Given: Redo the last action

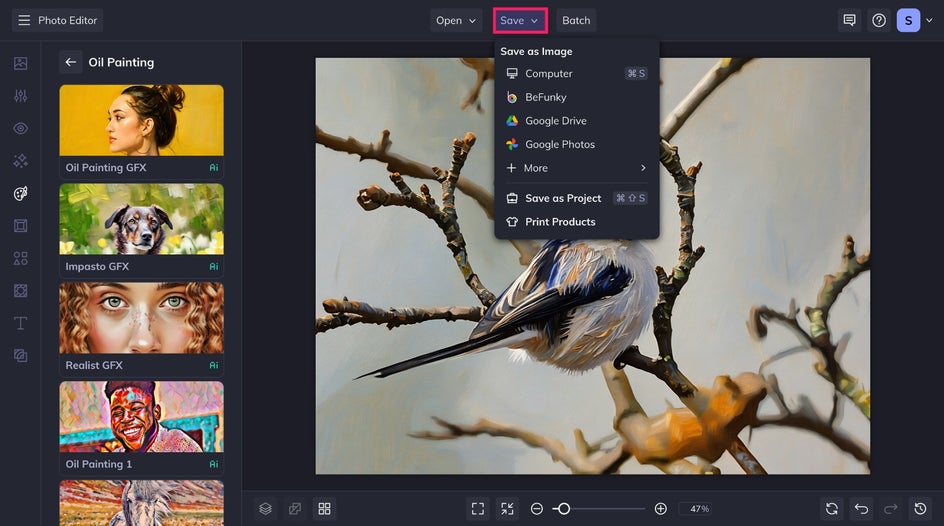Looking at the screenshot, I should pyautogui.click(x=891, y=509).
